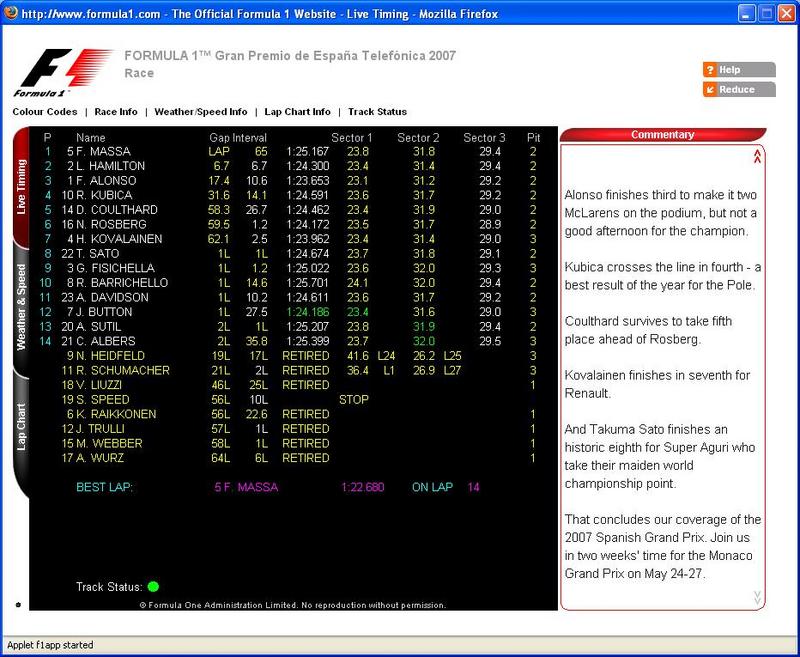Screen dimensions: 800x657
Task: Select driver row T. SATO
Action: (291, 254)
